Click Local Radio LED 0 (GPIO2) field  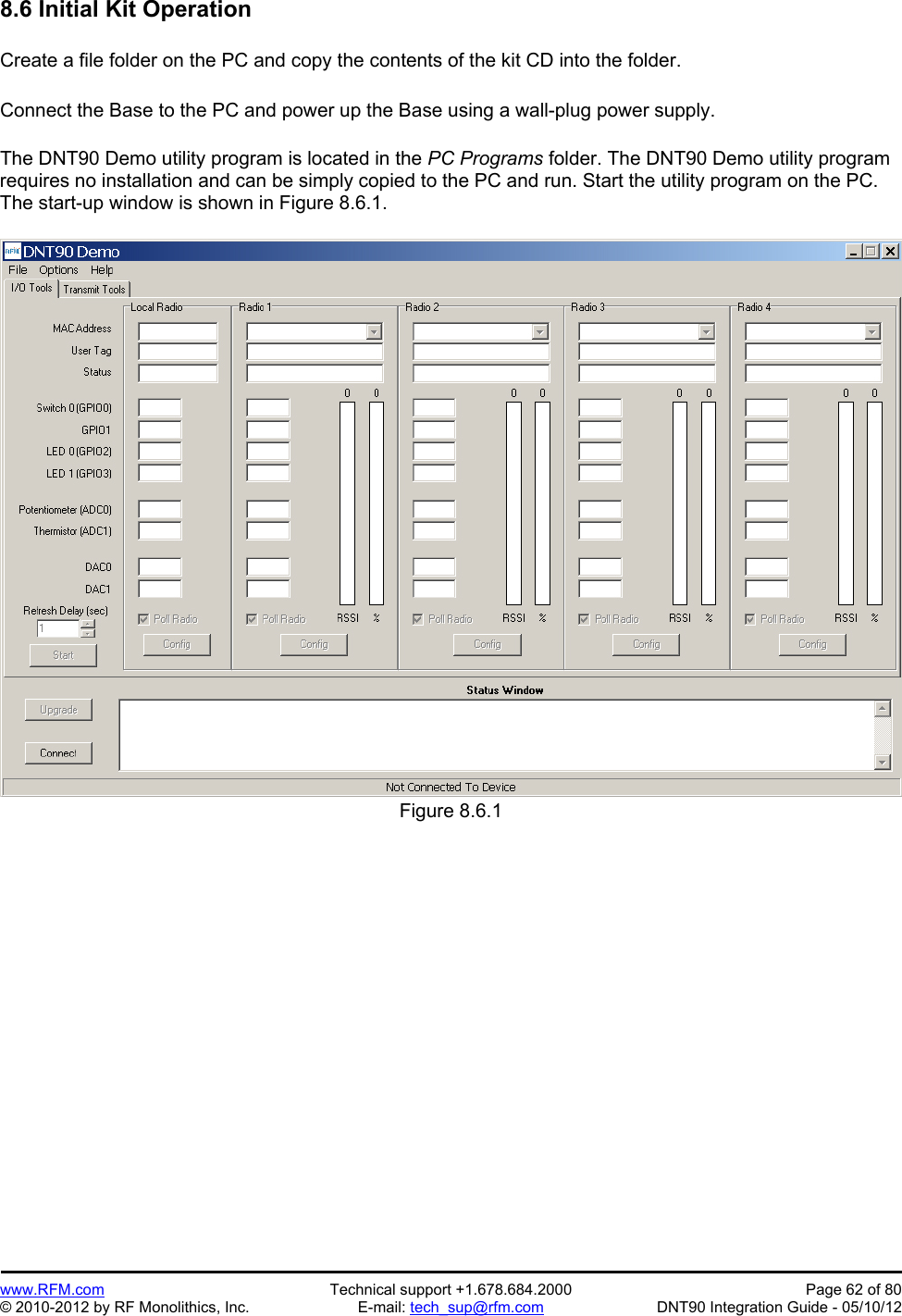[x=160, y=452]
